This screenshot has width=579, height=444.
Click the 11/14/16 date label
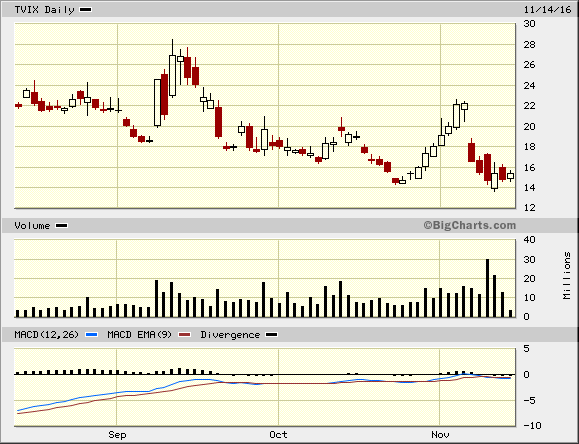click(548, 10)
